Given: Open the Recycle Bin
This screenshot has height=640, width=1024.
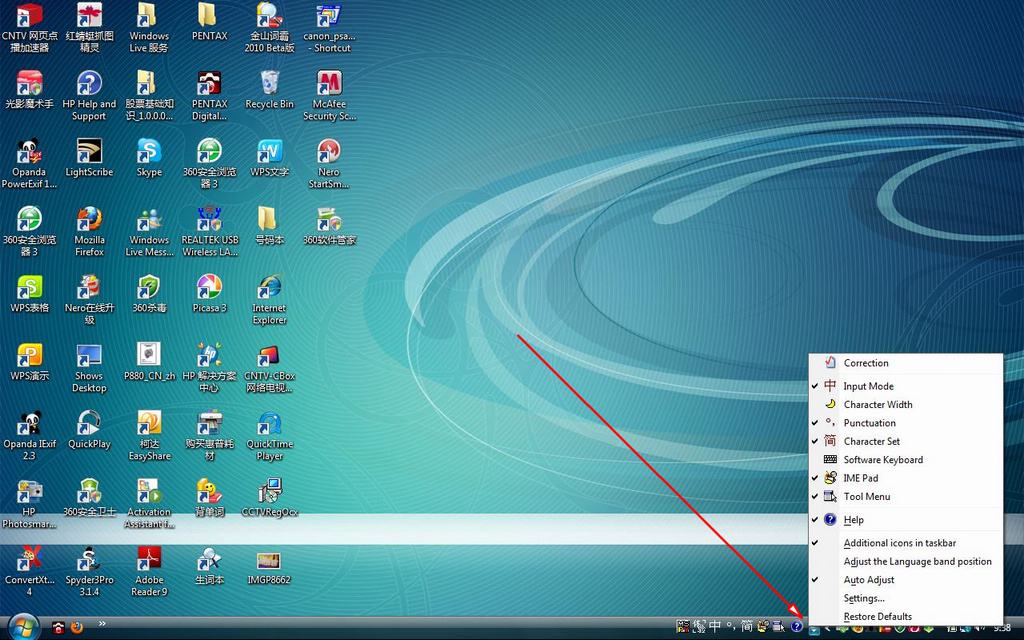Looking at the screenshot, I should pyautogui.click(x=269, y=90).
